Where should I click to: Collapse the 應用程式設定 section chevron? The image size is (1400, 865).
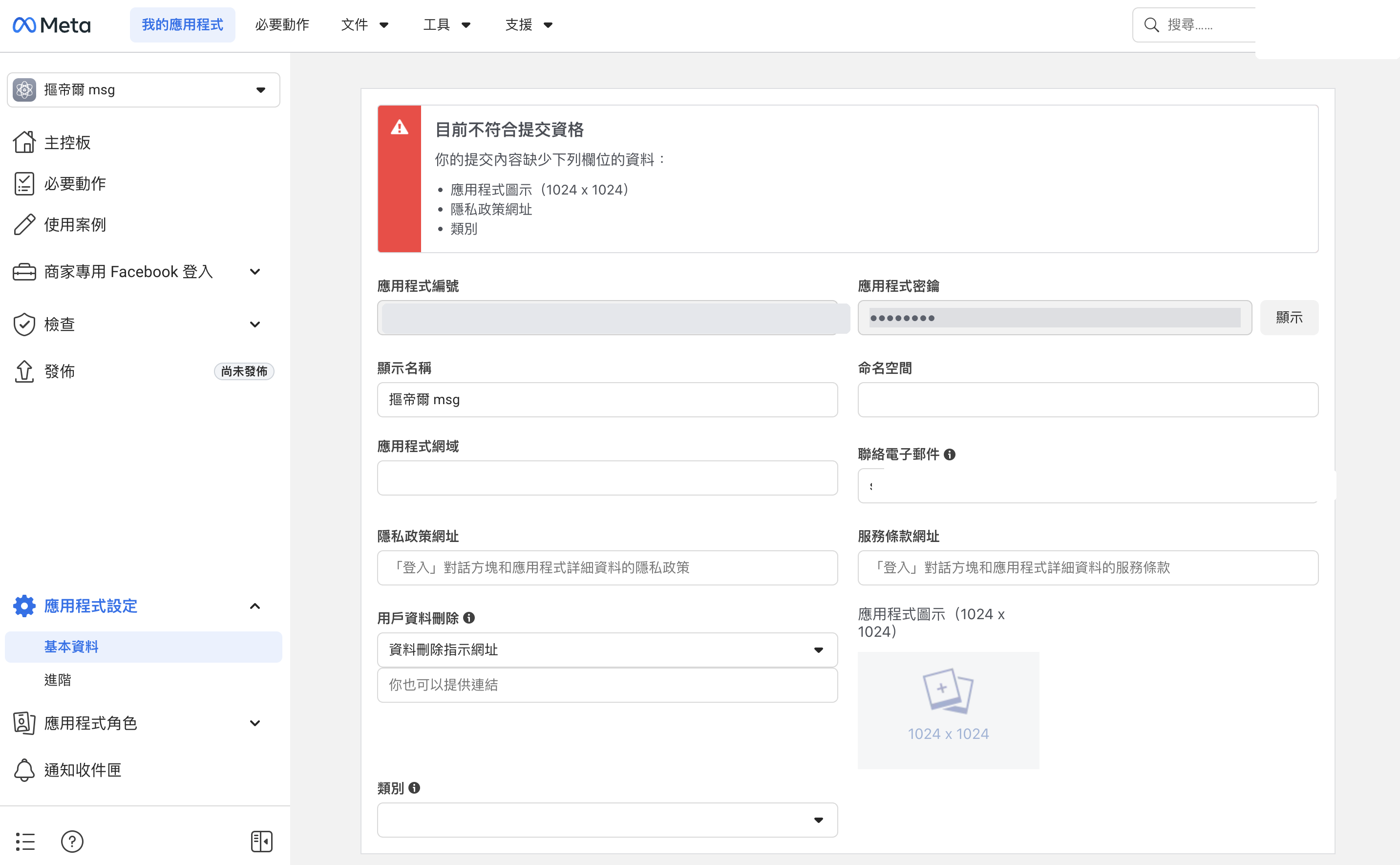coord(255,605)
